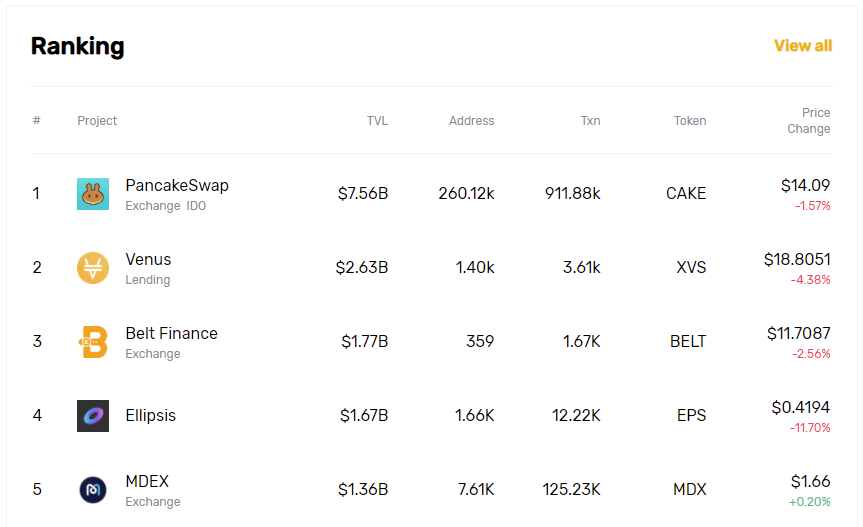Open the PancakeSwap project name

[177, 185]
